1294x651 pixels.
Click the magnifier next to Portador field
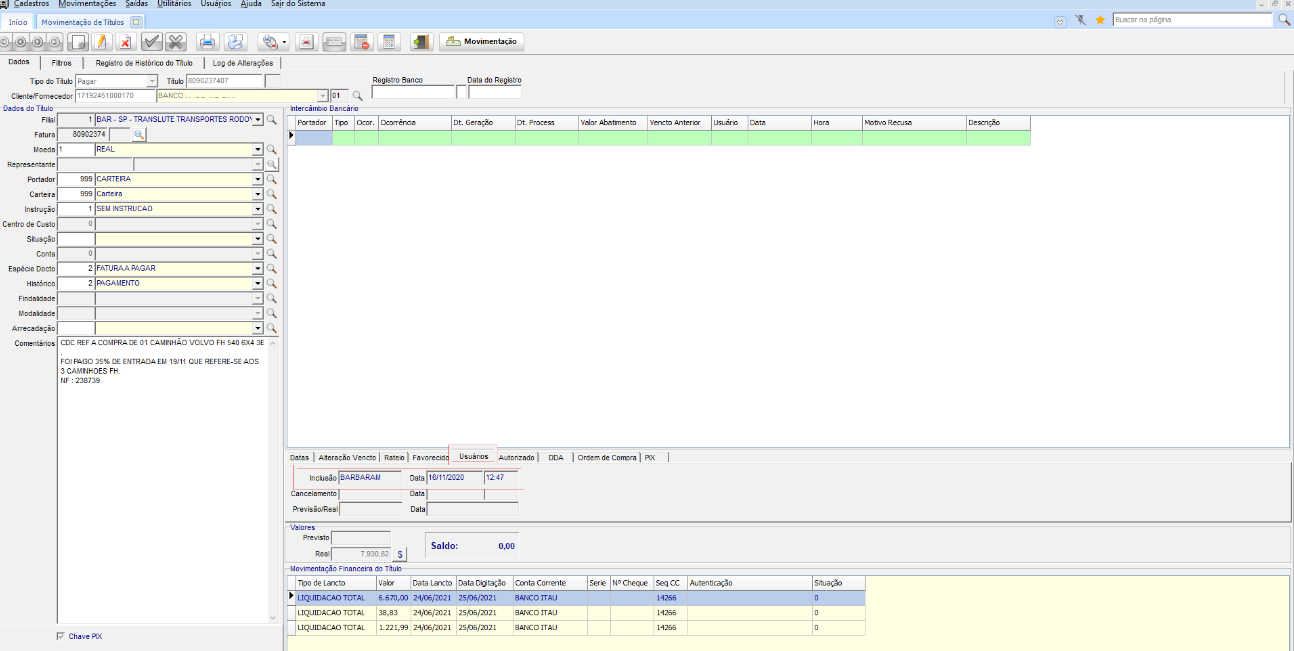[x=271, y=179]
